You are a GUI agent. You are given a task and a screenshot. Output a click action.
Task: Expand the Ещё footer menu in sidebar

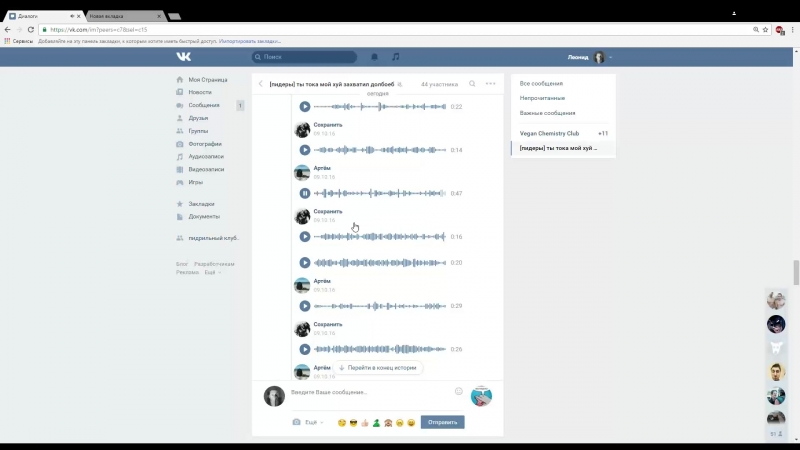213,272
